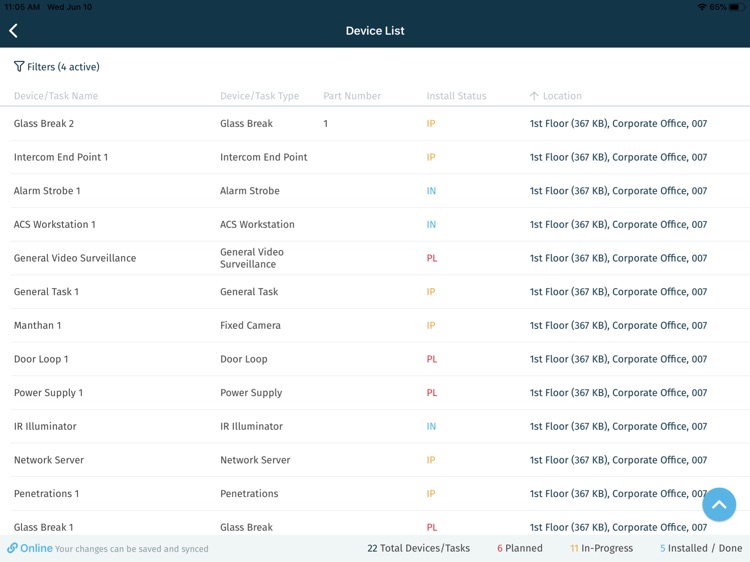Sort by Device/Task Type column
This screenshot has width=750, height=562.
click(x=259, y=96)
